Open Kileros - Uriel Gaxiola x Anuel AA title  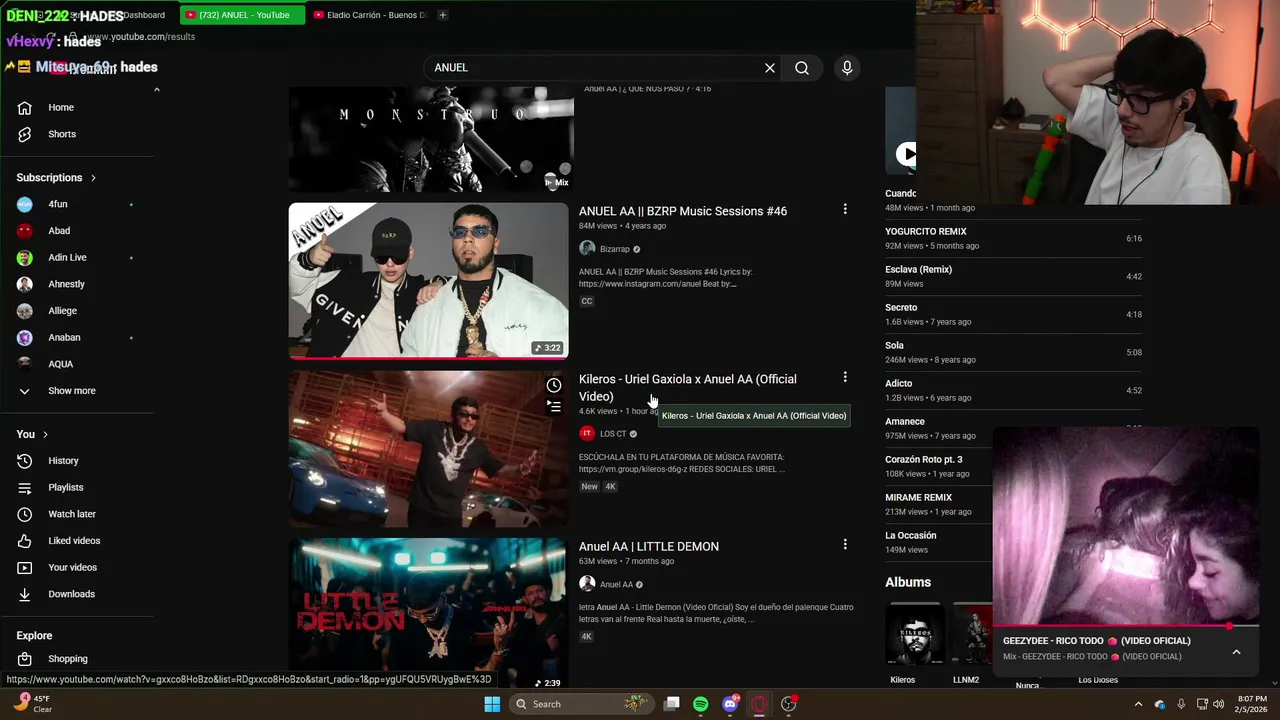pos(688,388)
